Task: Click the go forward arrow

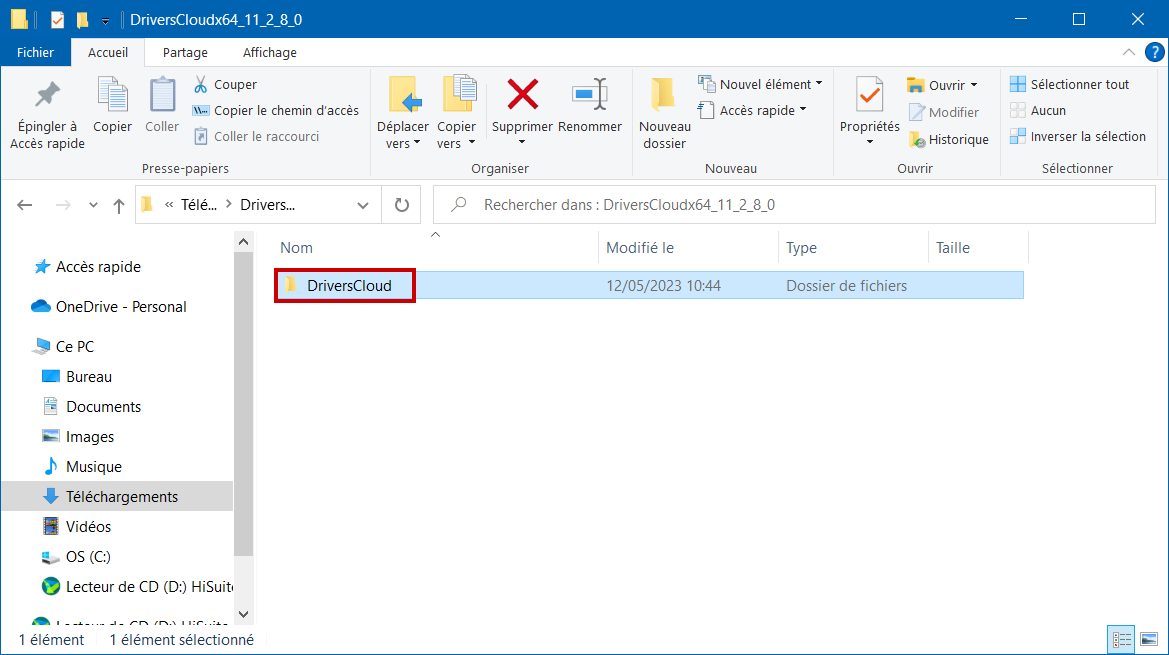Action: (63, 205)
